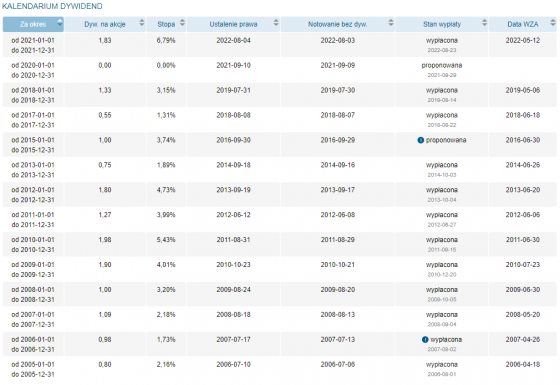Click the KALENDARIUM DYWIDEND heading
This screenshot has height=385, width=560.
(52, 6)
